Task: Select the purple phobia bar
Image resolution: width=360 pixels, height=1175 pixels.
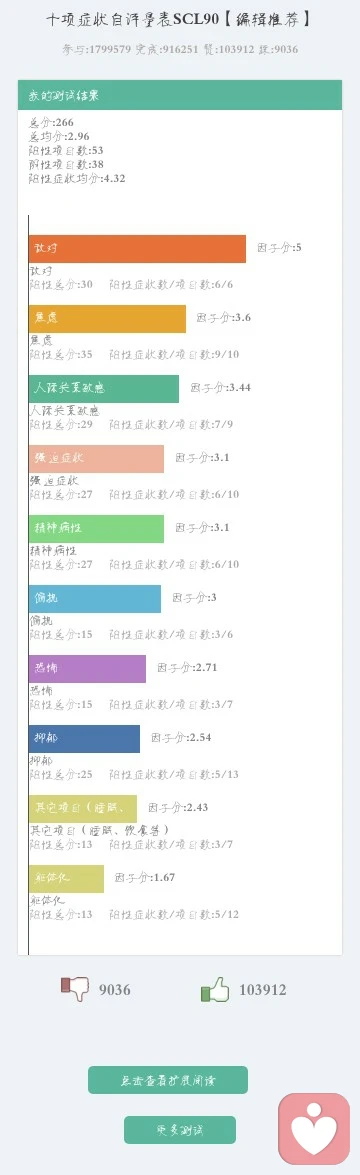Action: [x=88, y=668]
